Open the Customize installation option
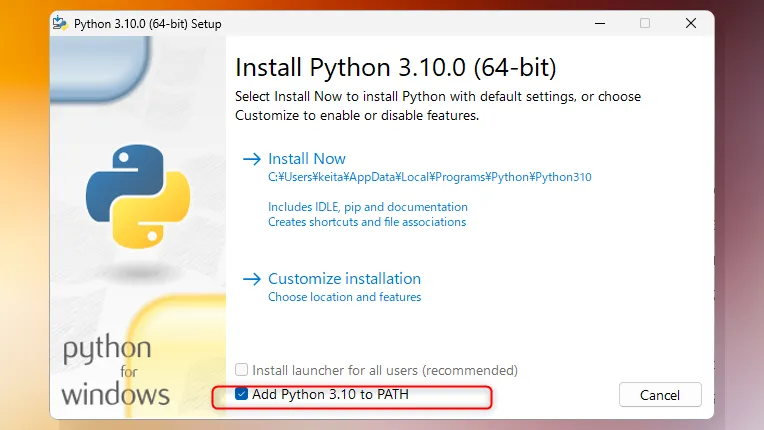 click(344, 279)
